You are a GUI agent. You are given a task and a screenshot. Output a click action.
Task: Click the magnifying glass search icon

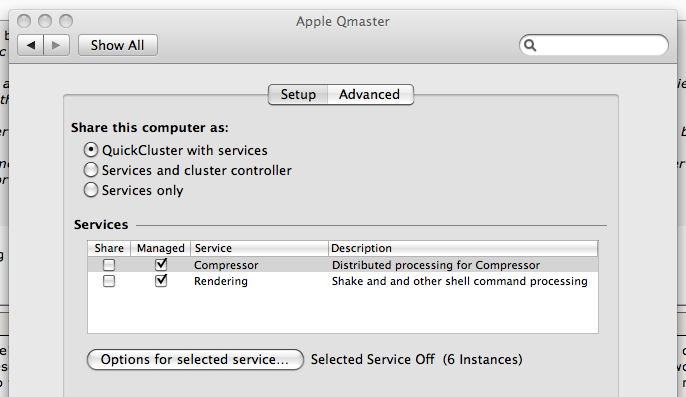[x=530, y=45]
